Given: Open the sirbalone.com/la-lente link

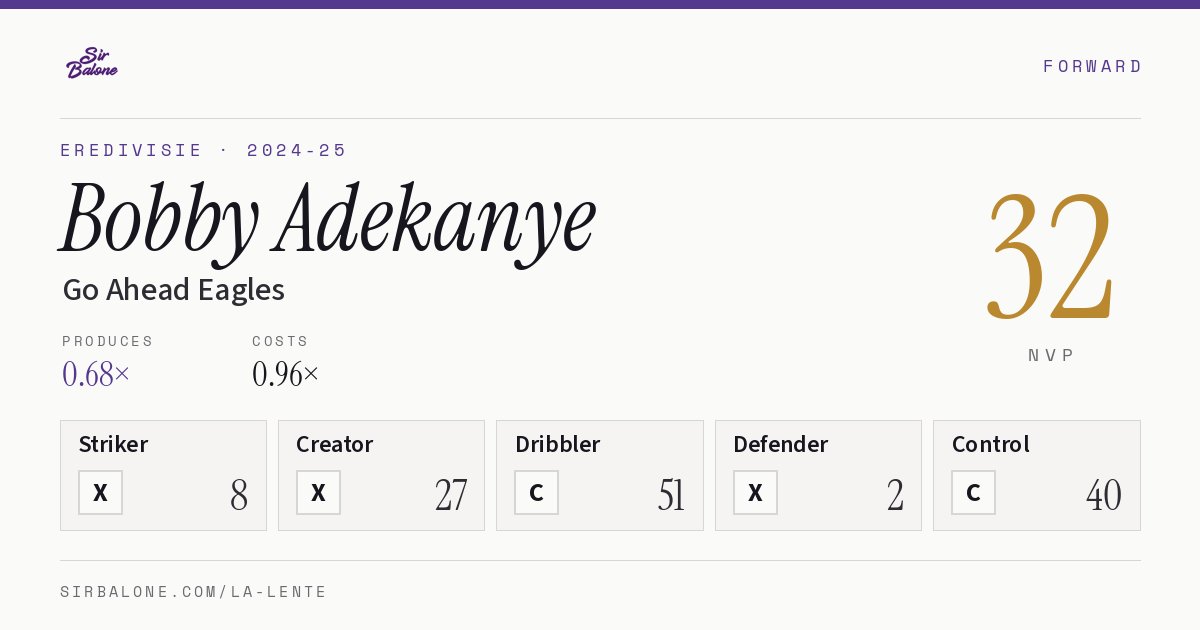Looking at the screenshot, I should pos(194,592).
